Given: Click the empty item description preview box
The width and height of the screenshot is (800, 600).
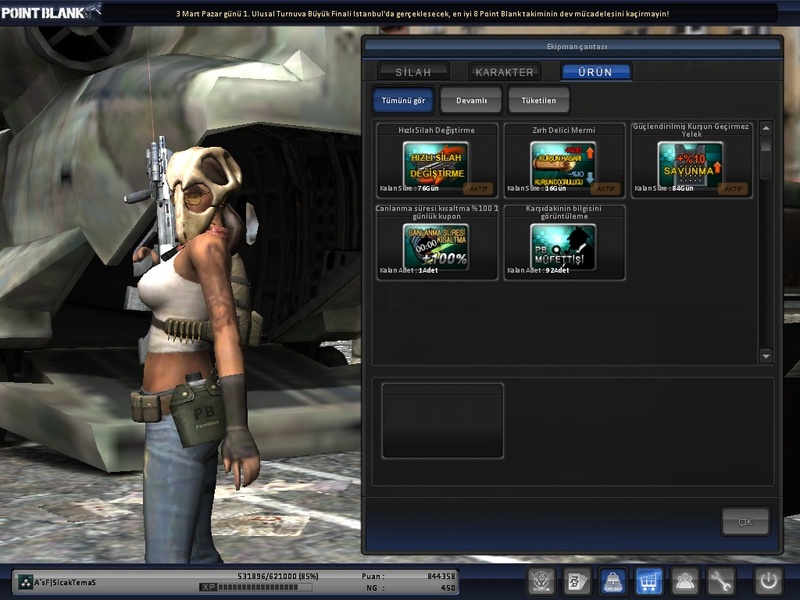Looking at the screenshot, I should click(442, 421).
